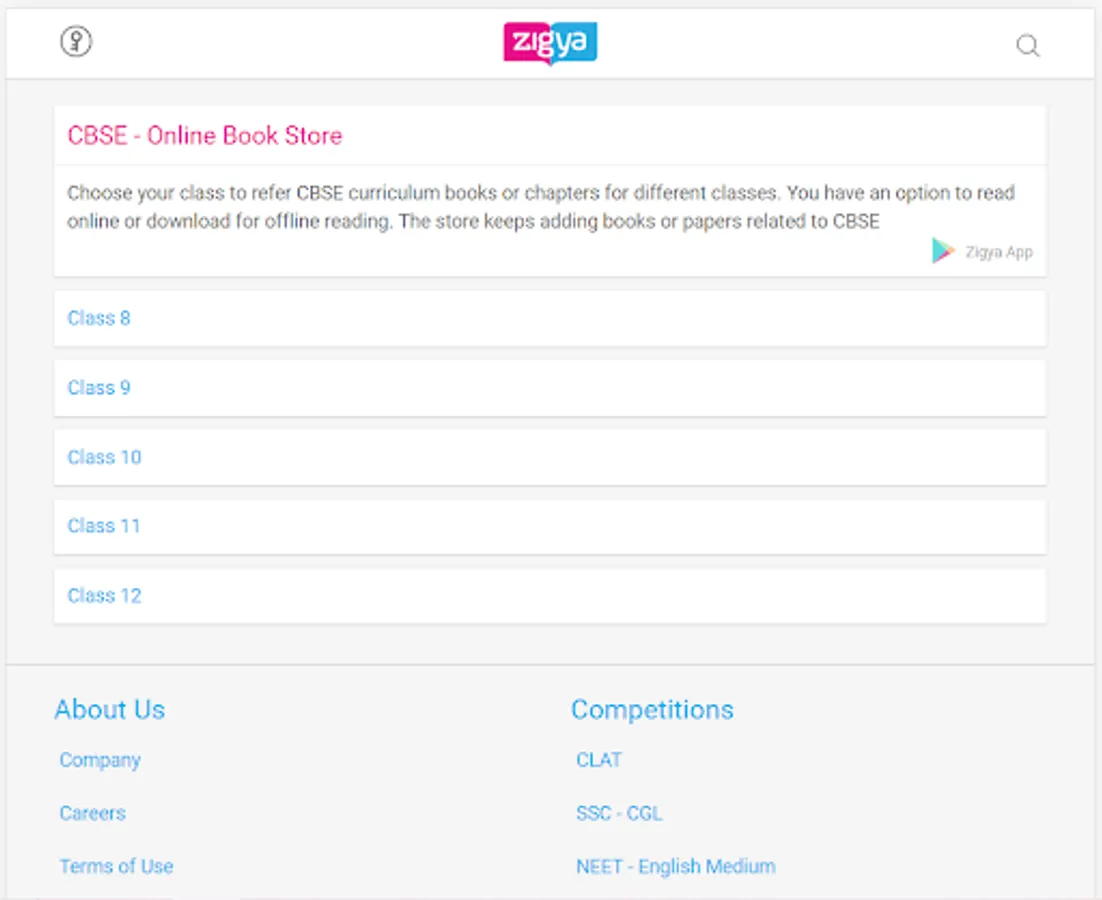This screenshot has height=900, width=1102.
Task: Click the login key icon
Action: tap(76, 41)
